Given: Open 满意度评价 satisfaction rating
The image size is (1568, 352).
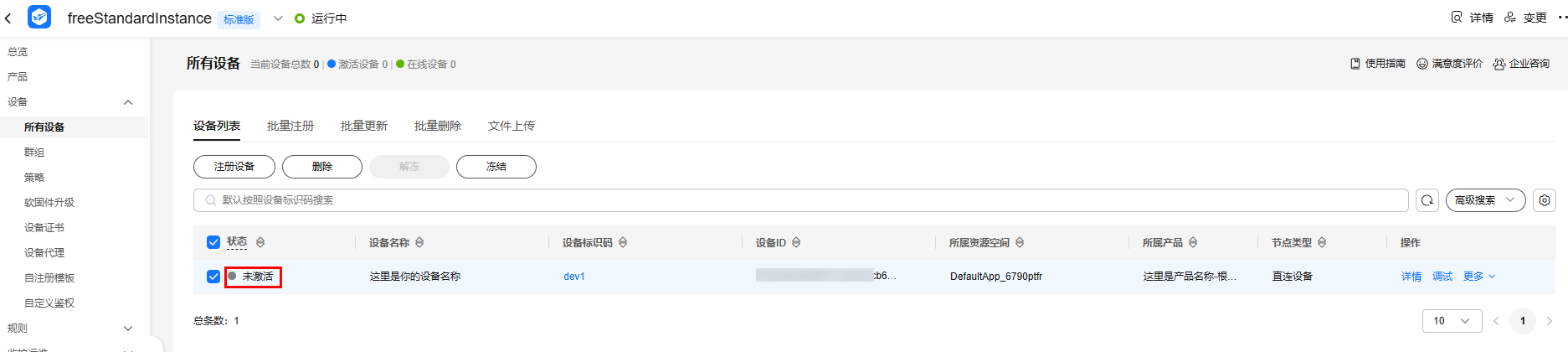Looking at the screenshot, I should (1449, 64).
